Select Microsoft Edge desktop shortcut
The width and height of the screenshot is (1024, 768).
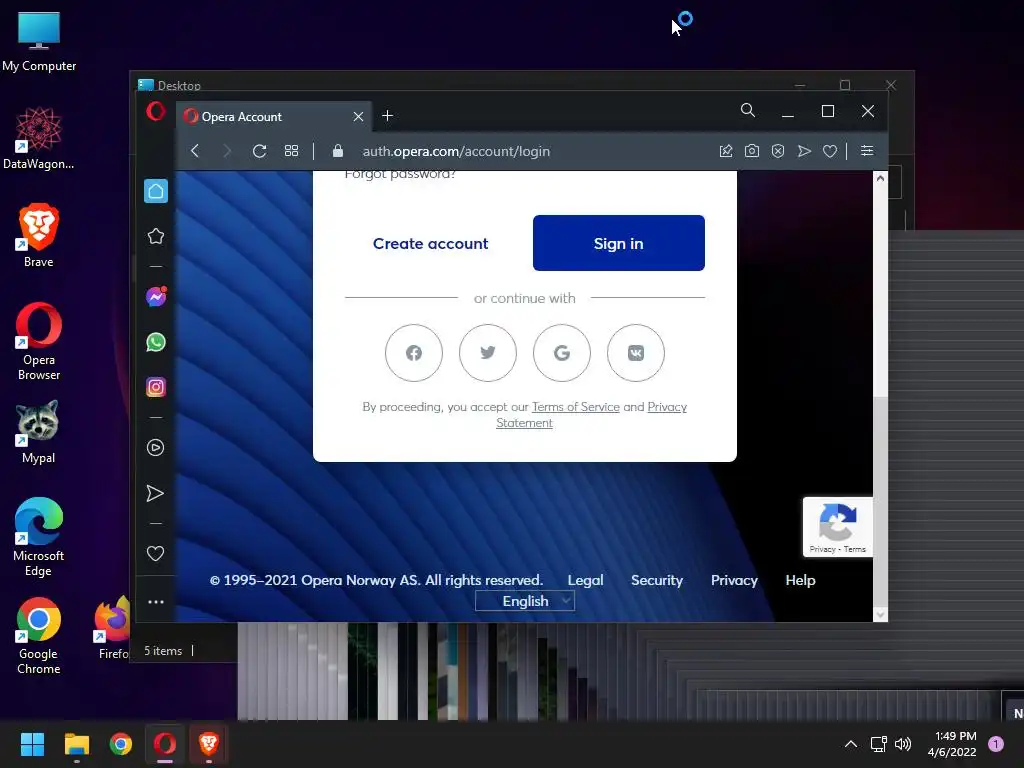[39, 537]
